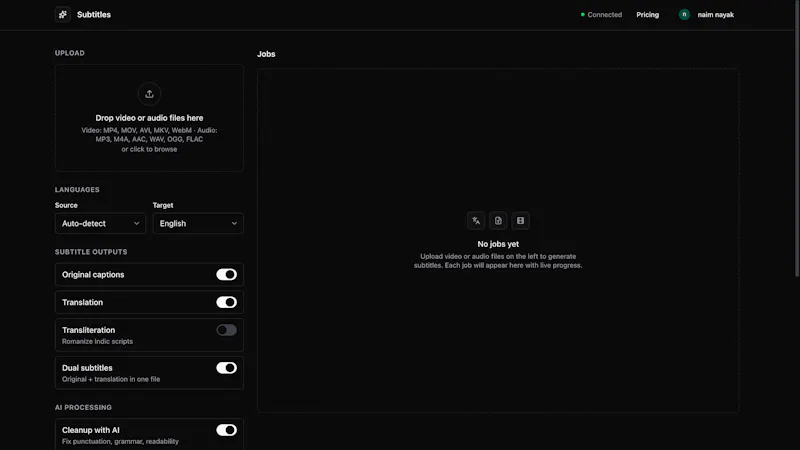Open the Pricing page link
800x450 pixels.
point(647,15)
